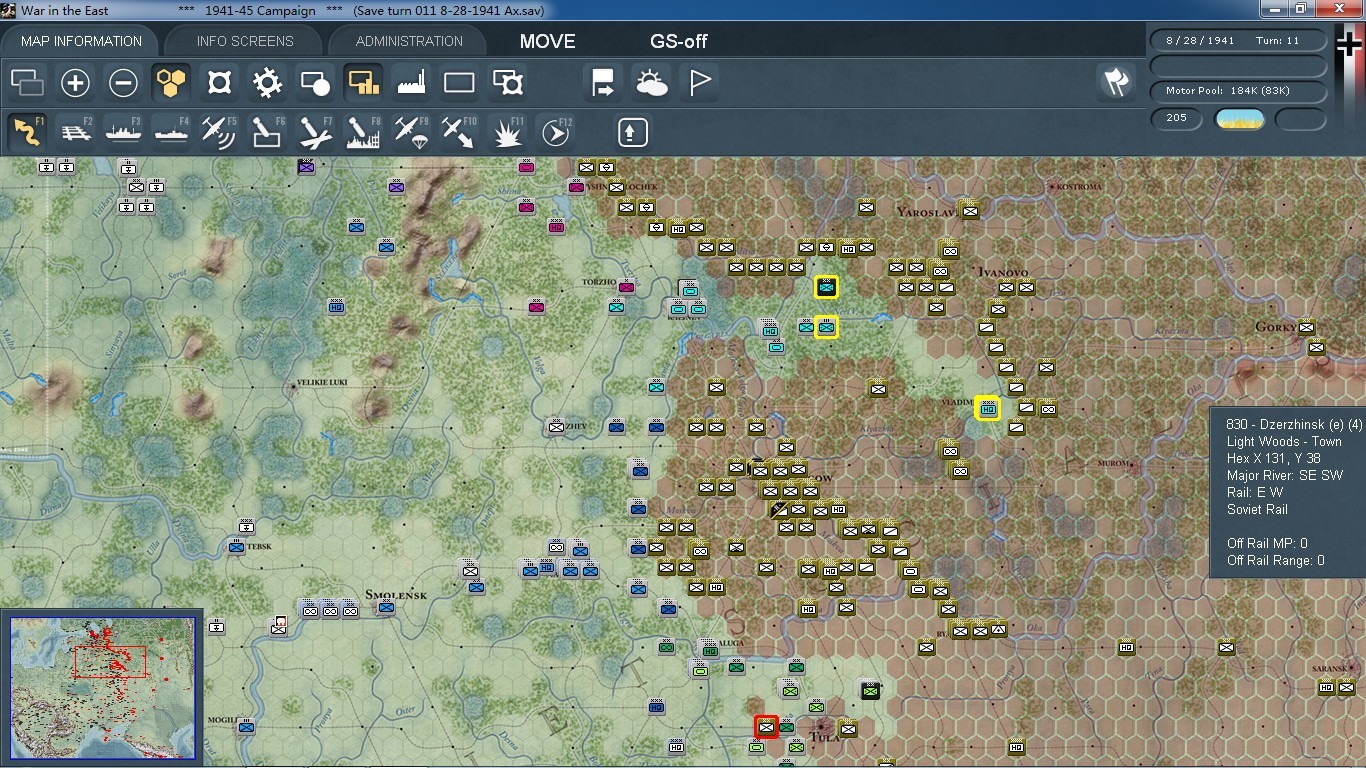The image size is (1366, 768).
Task: Toggle the hex grid overlay
Action: click(172, 82)
